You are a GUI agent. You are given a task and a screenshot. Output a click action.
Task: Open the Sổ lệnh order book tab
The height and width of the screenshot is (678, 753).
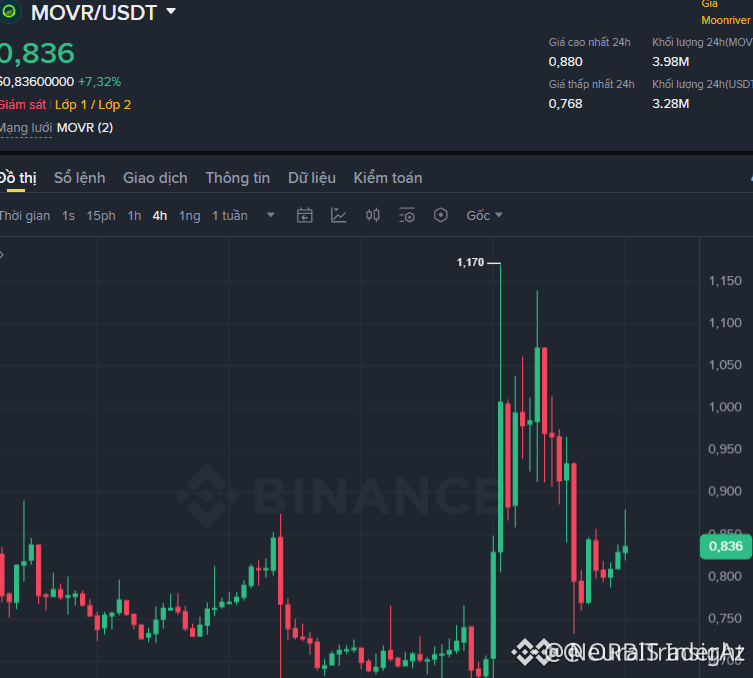point(80,178)
